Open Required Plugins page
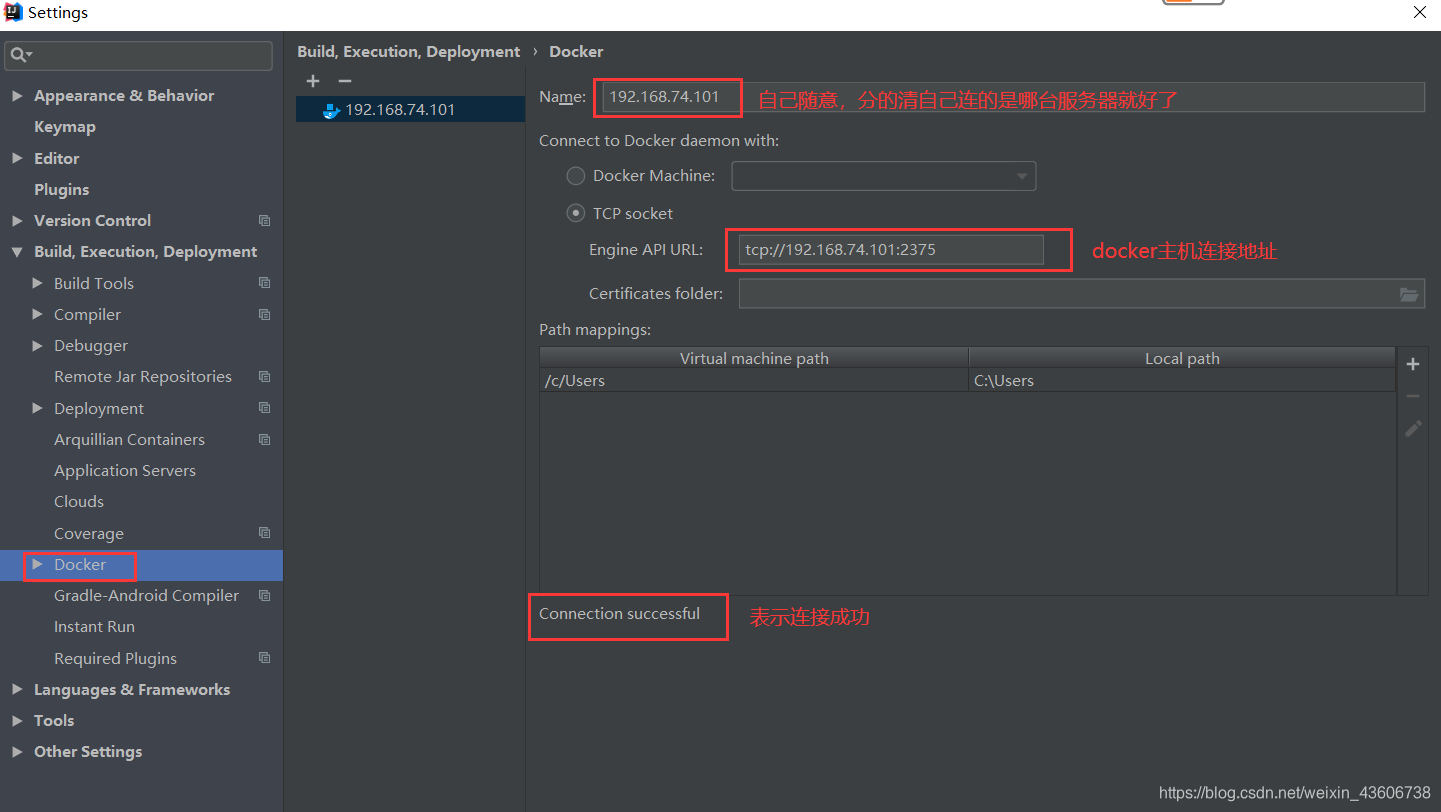 115,658
